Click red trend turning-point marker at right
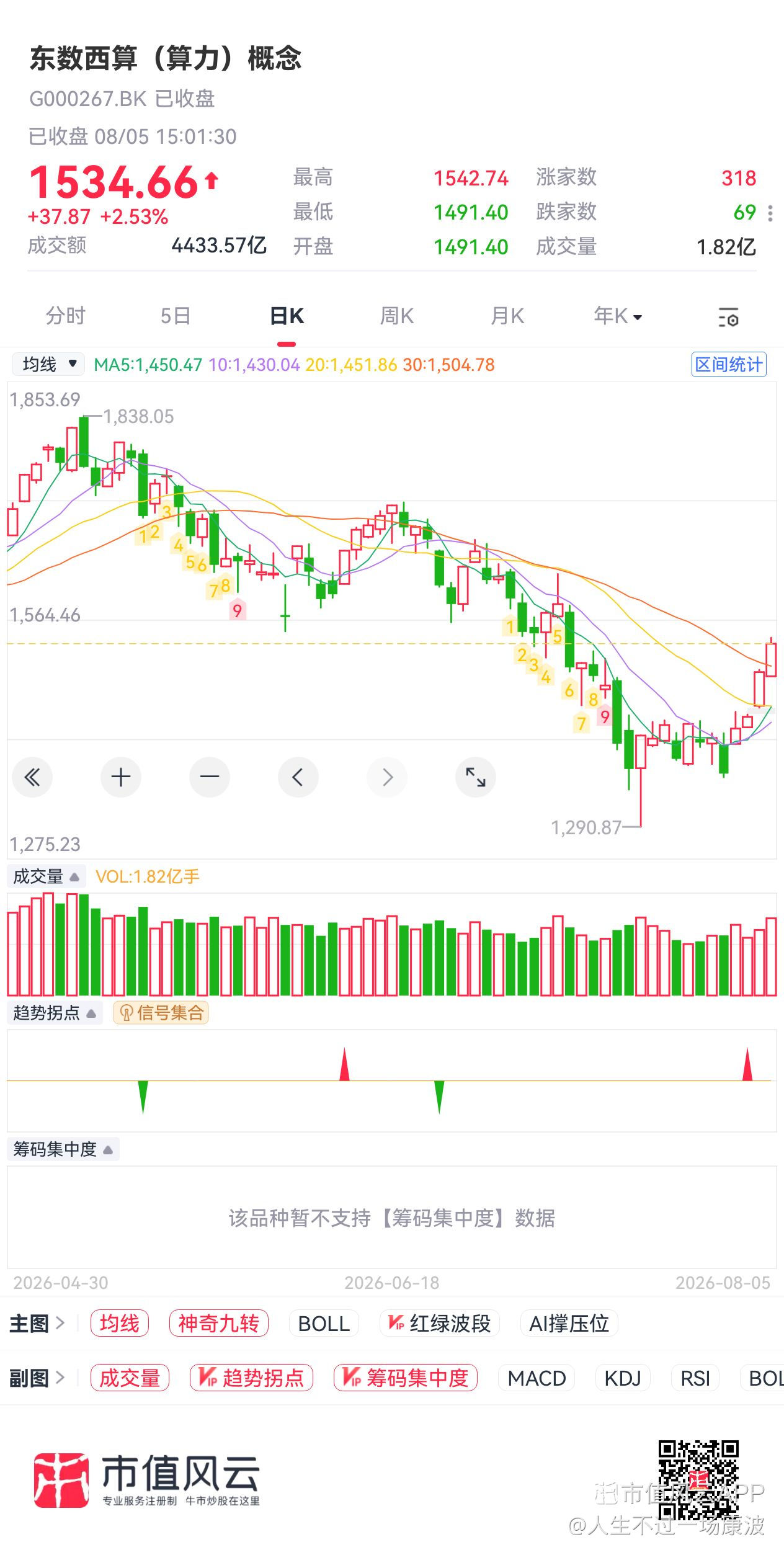This screenshot has width=784, height=1555. [x=747, y=1064]
